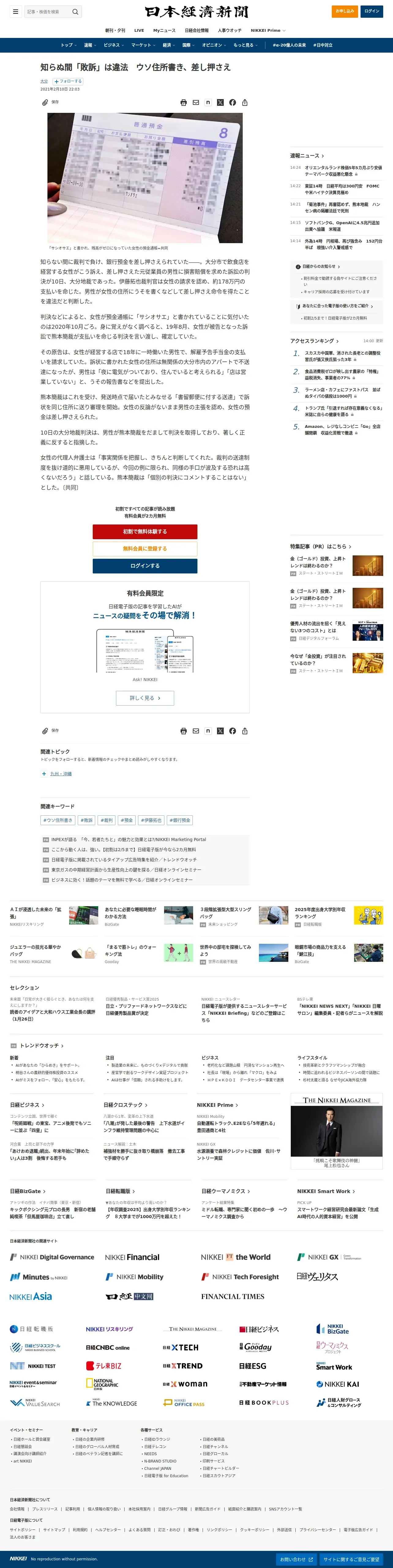Viewport: 393px width, 1568px height.
Task: Click the share-upload icon above article photo
Action: coord(245,103)
